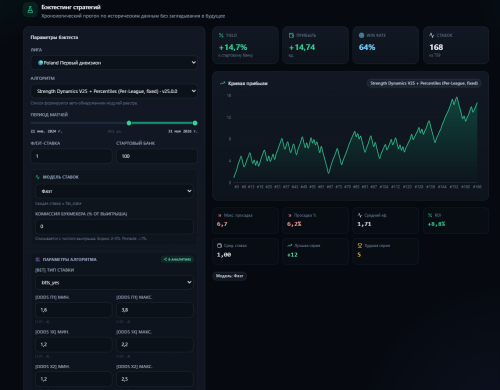Click the pulse icon on Средний кф. card
The height and width of the screenshot is (390, 500).
360,215
